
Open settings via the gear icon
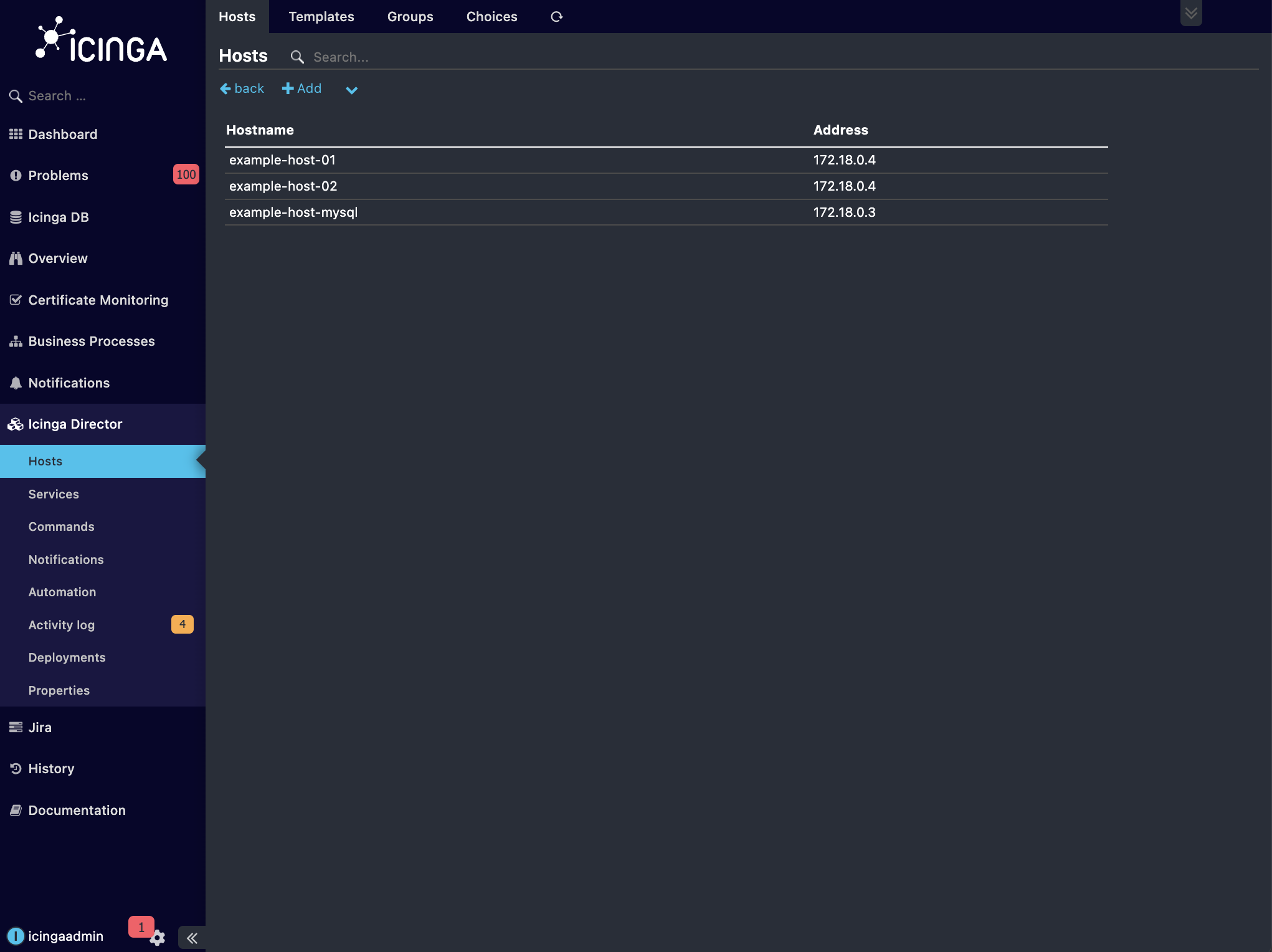pyautogui.click(x=158, y=938)
